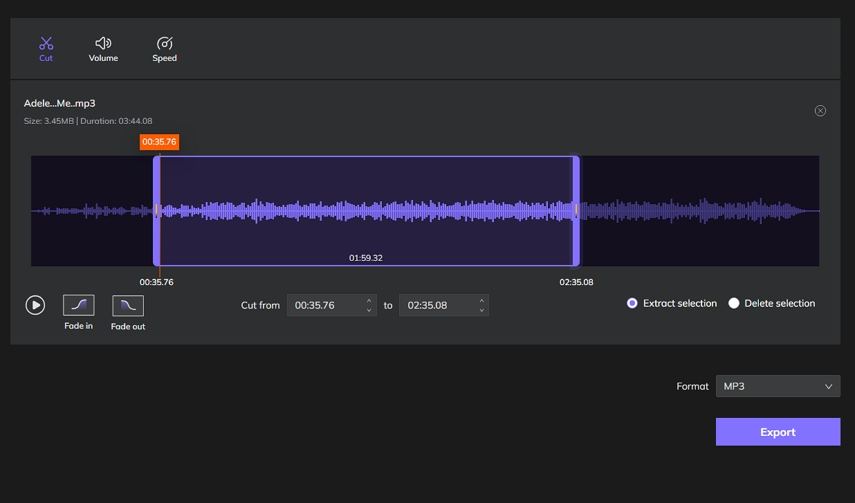The width and height of the screenshot is (855, 503).
Task: Click the 01:59.32 selection duration label
Action: (366, 258)
